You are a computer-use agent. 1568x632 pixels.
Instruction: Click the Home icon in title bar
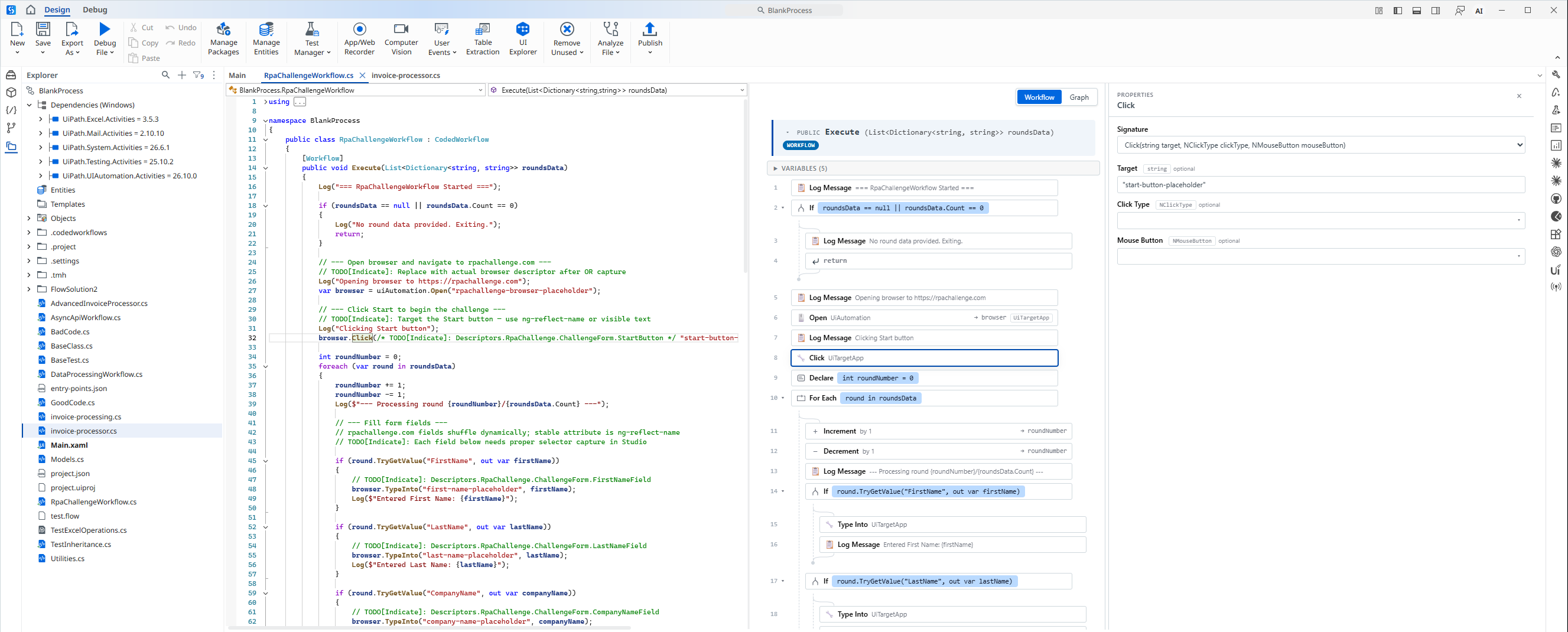pyautogui.click(x=31, y=9)
